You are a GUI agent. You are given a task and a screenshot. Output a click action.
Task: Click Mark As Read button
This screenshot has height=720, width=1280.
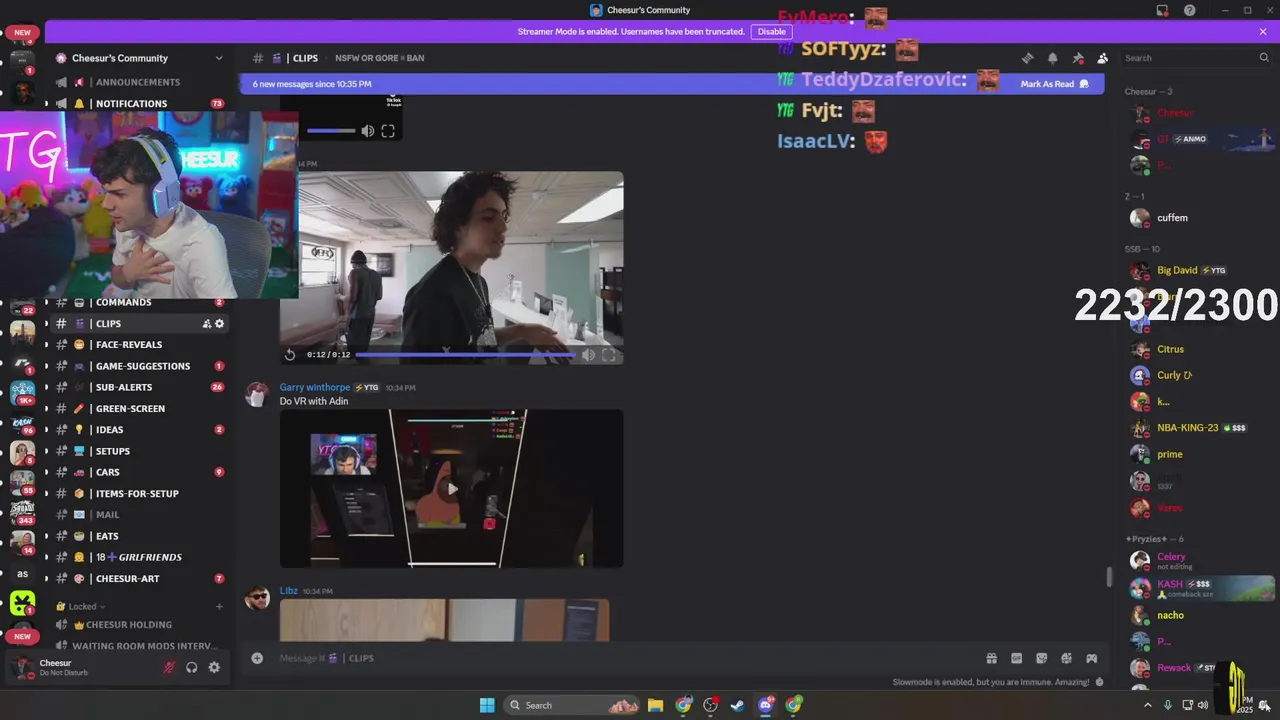(1054, 84)
